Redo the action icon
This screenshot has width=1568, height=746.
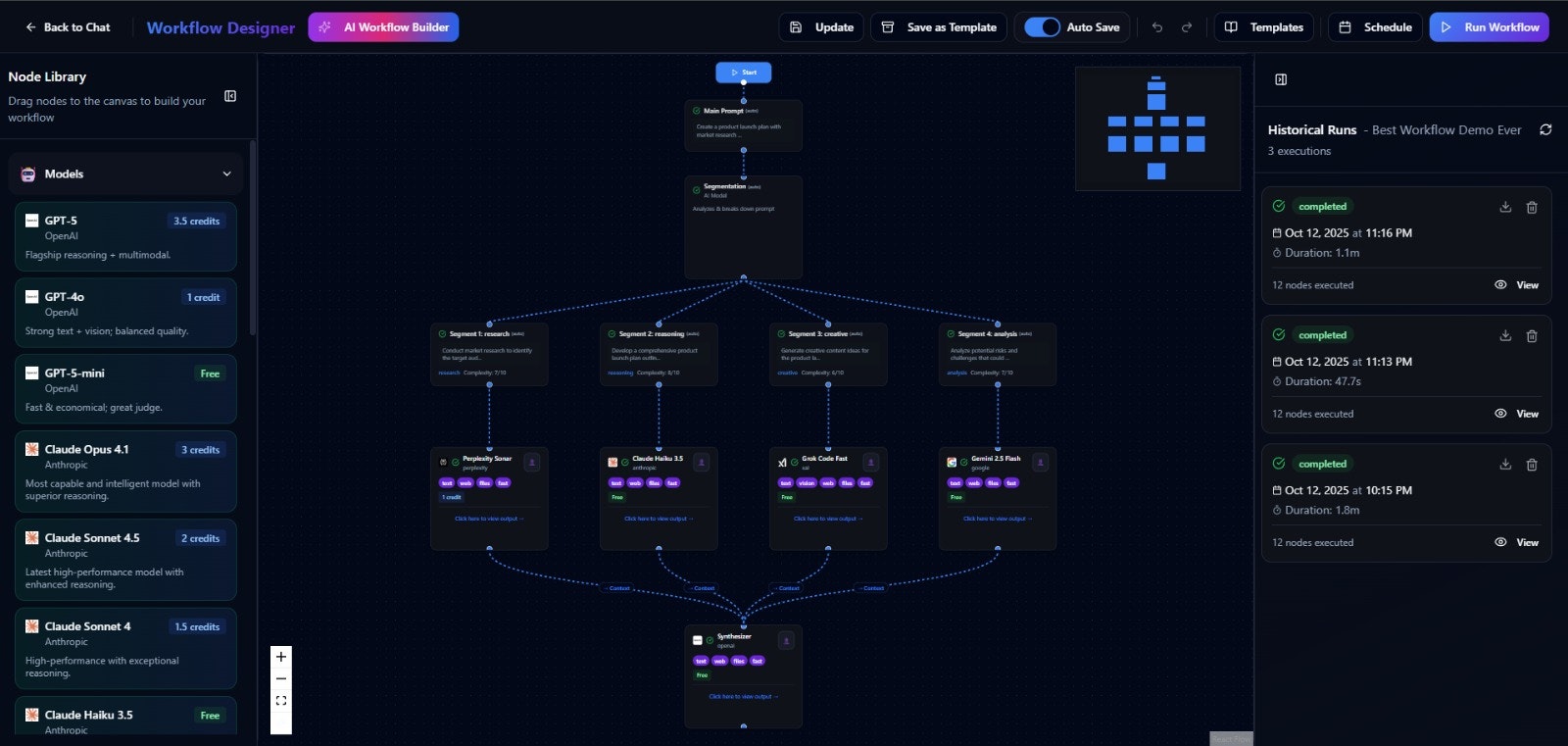(x=1187, y=27)
